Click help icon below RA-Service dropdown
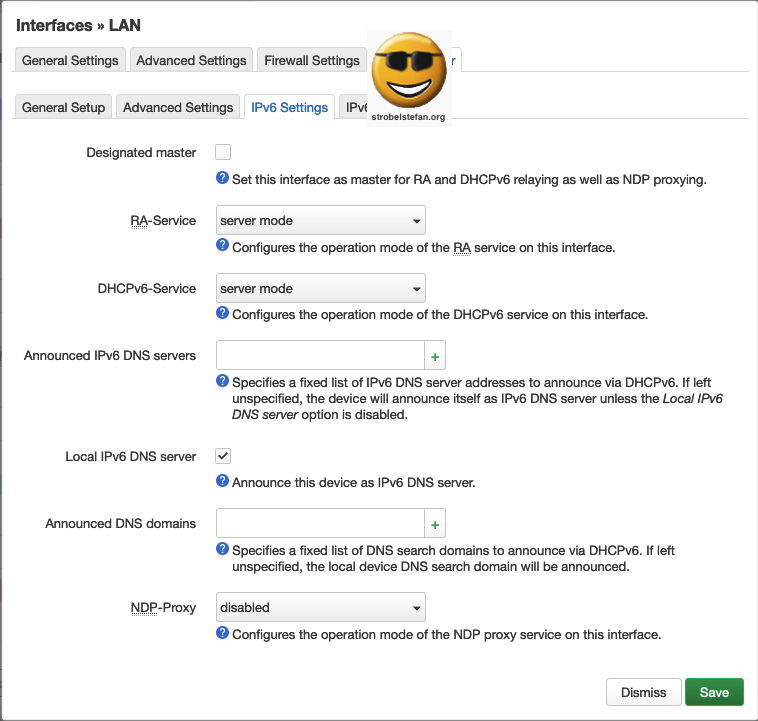Screen dimensions: 758x721 [x=223, y=246]
